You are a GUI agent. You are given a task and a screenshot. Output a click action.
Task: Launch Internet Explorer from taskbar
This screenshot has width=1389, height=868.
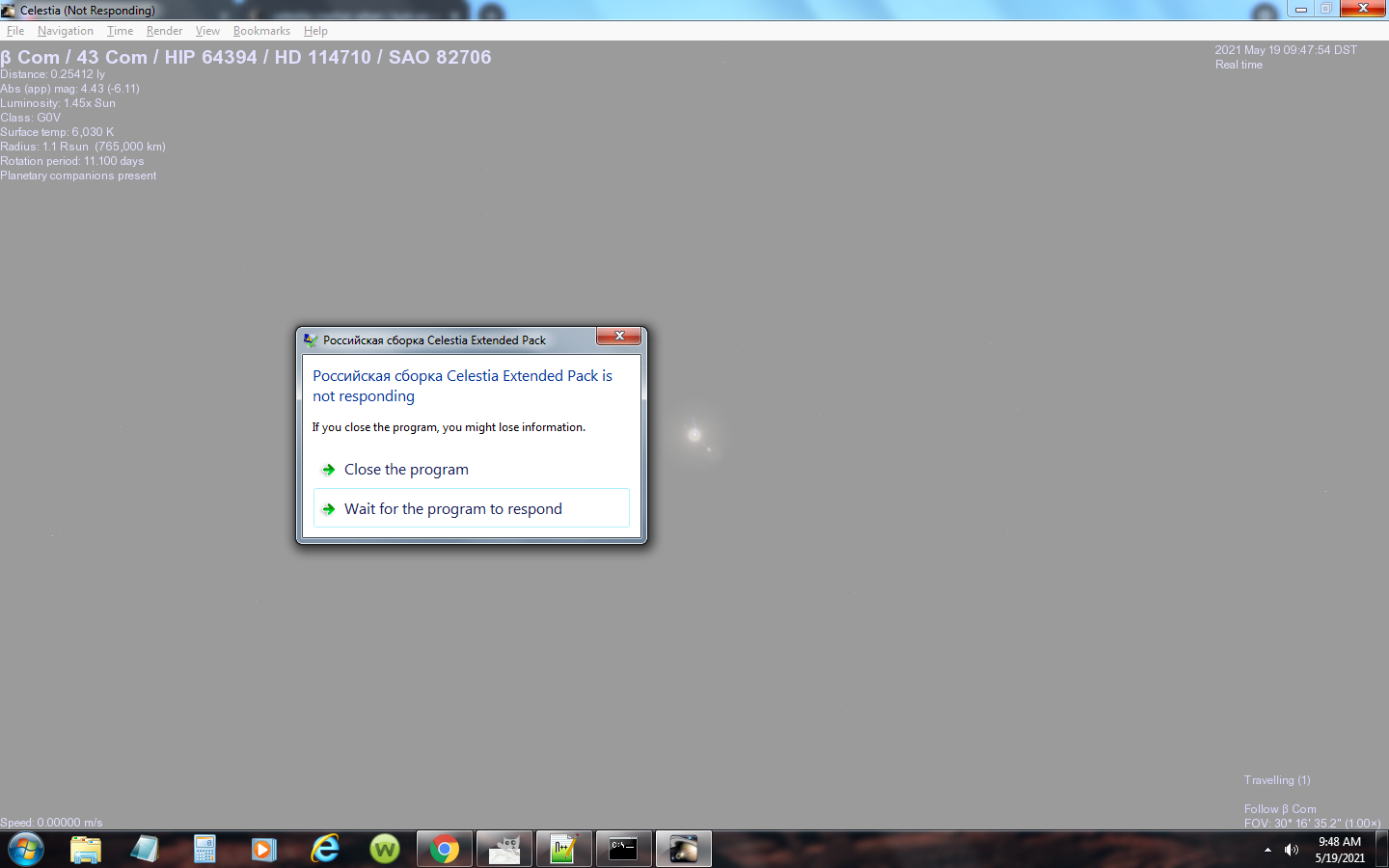325,850
